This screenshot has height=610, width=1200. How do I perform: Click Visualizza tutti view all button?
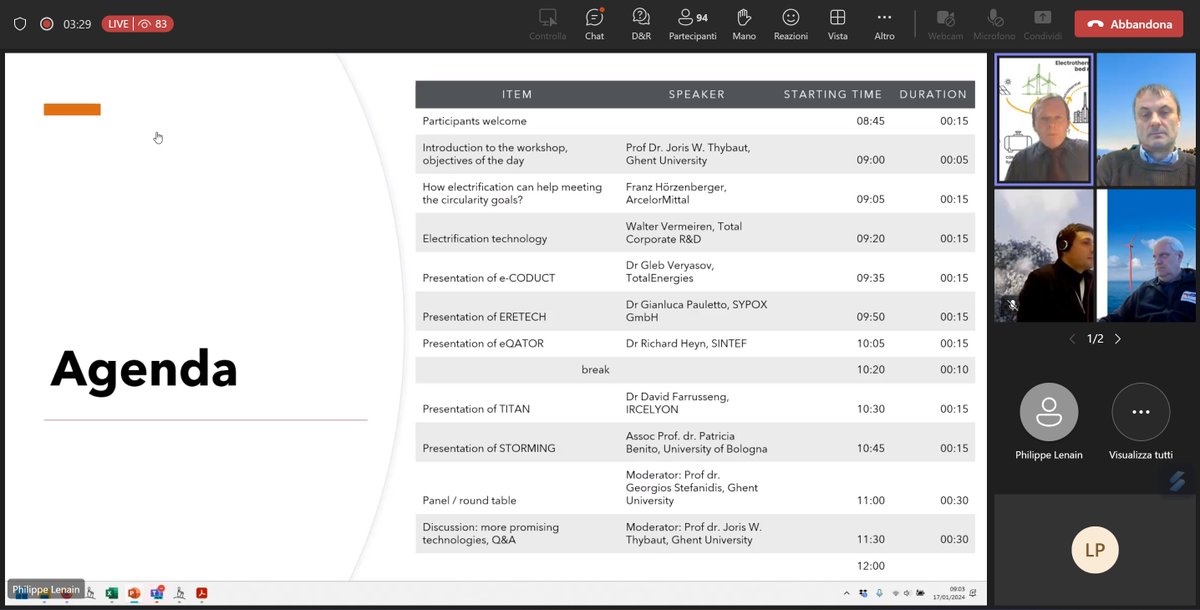point(1141,412)
